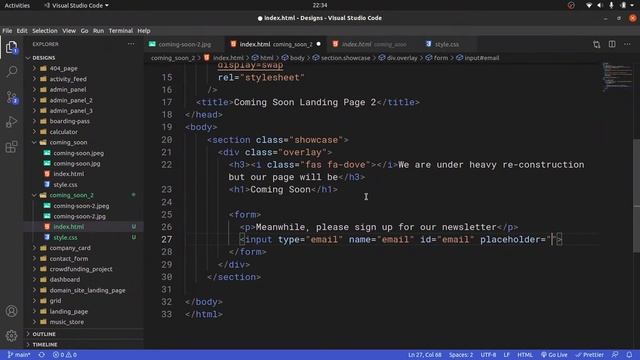The image size is (640, 360).
Task: Click the system microphone icon
Action: 611,5
